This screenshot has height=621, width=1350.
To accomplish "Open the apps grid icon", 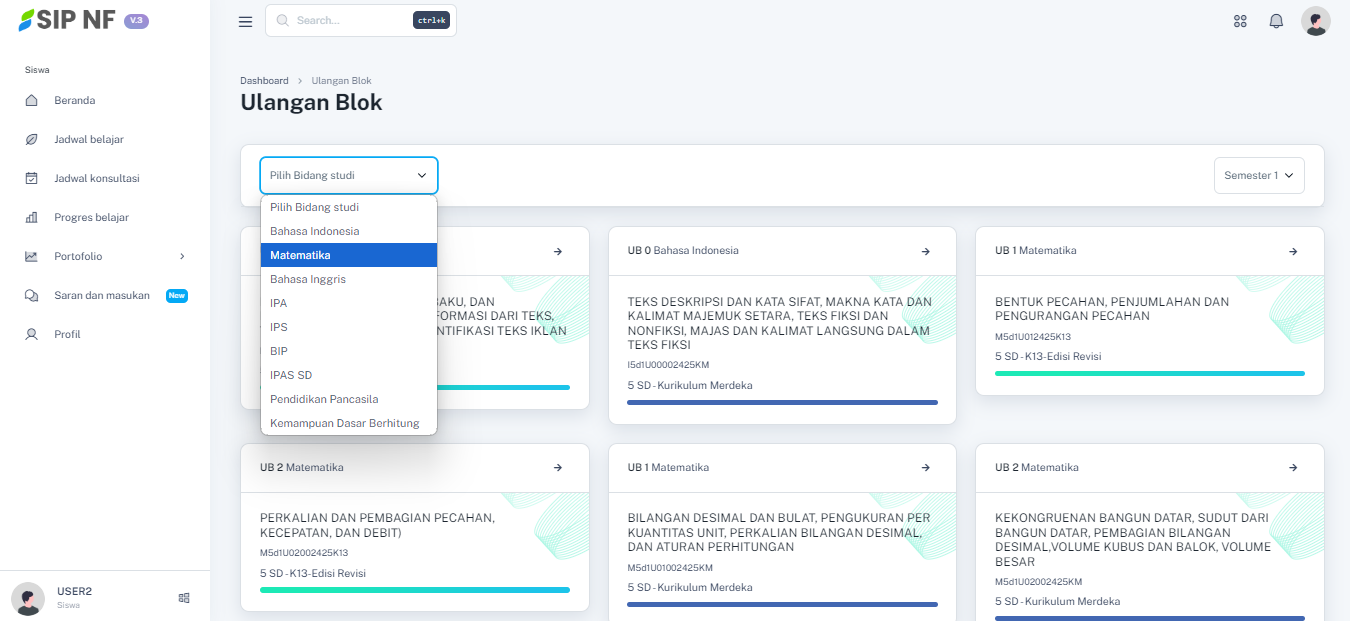I will pyautogui.click(x=1240, y=21).
